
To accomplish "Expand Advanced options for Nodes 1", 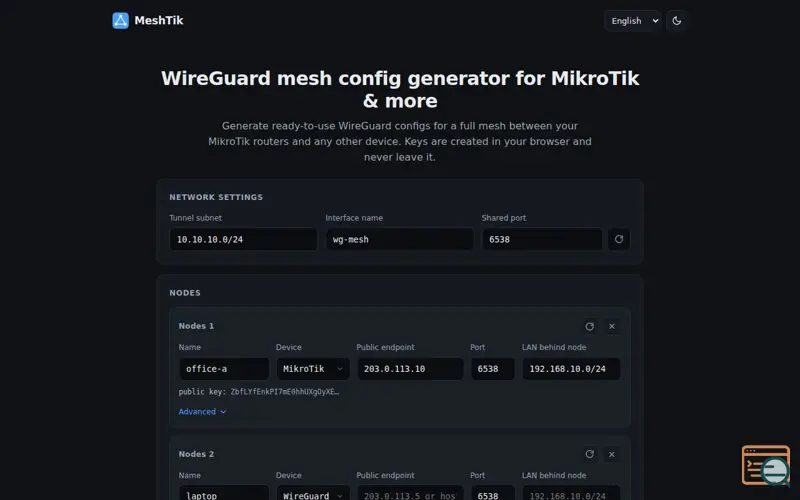I will (x=202, y=412).
